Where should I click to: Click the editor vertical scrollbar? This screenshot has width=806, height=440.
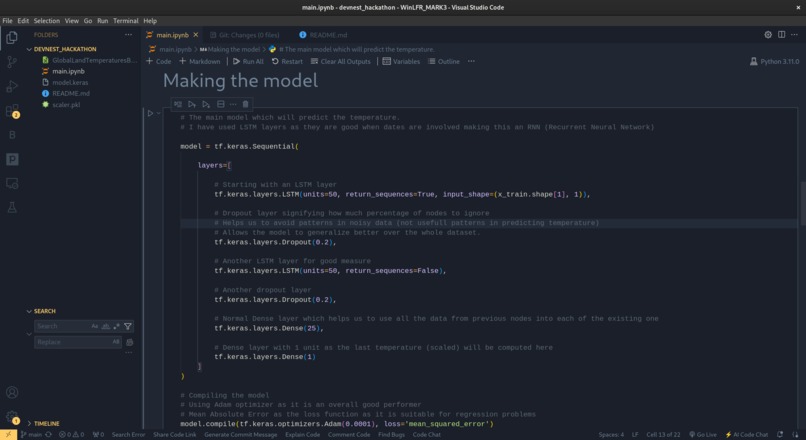pos(802,203)
